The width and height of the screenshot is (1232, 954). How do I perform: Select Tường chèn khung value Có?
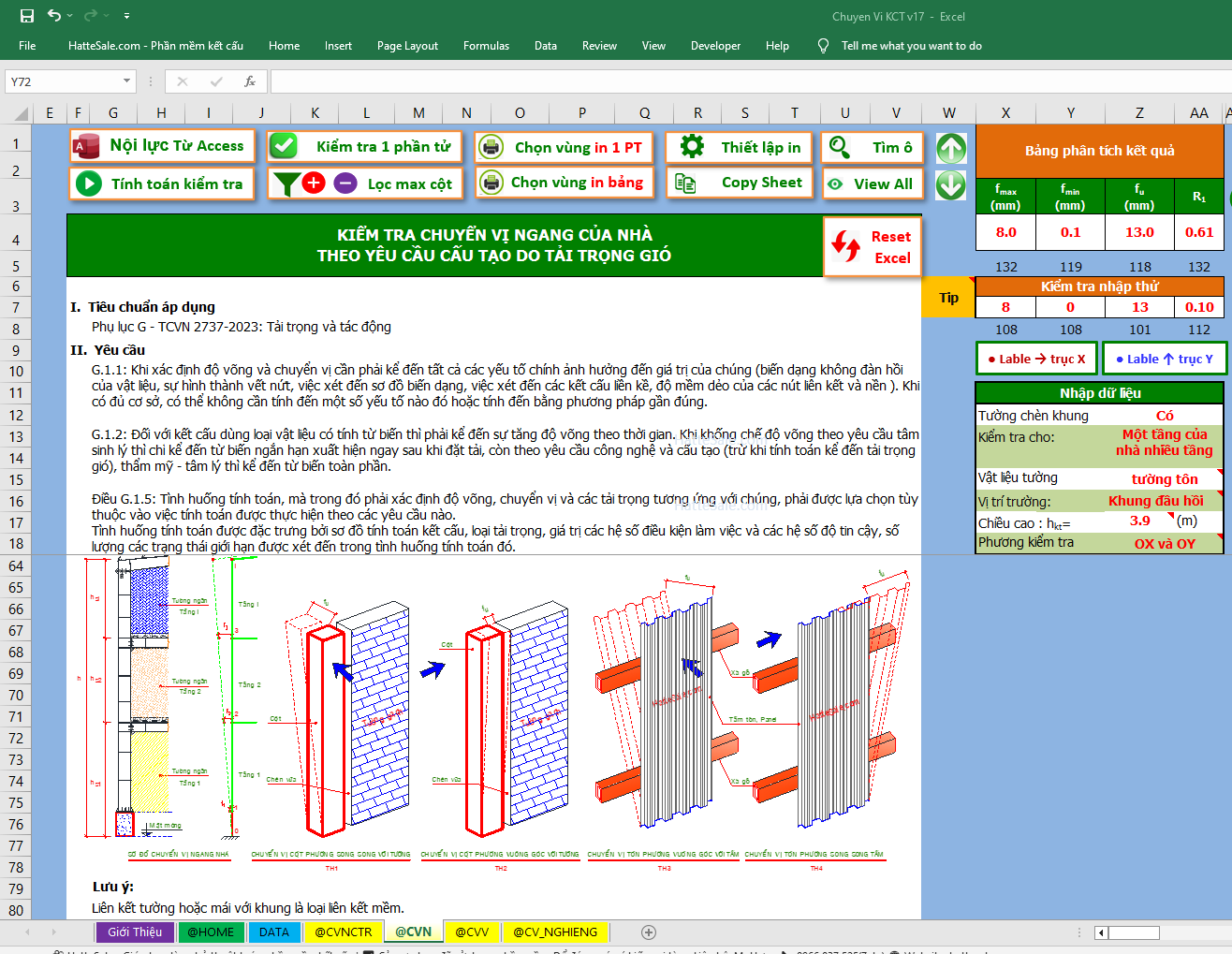tap(1165, 416)
